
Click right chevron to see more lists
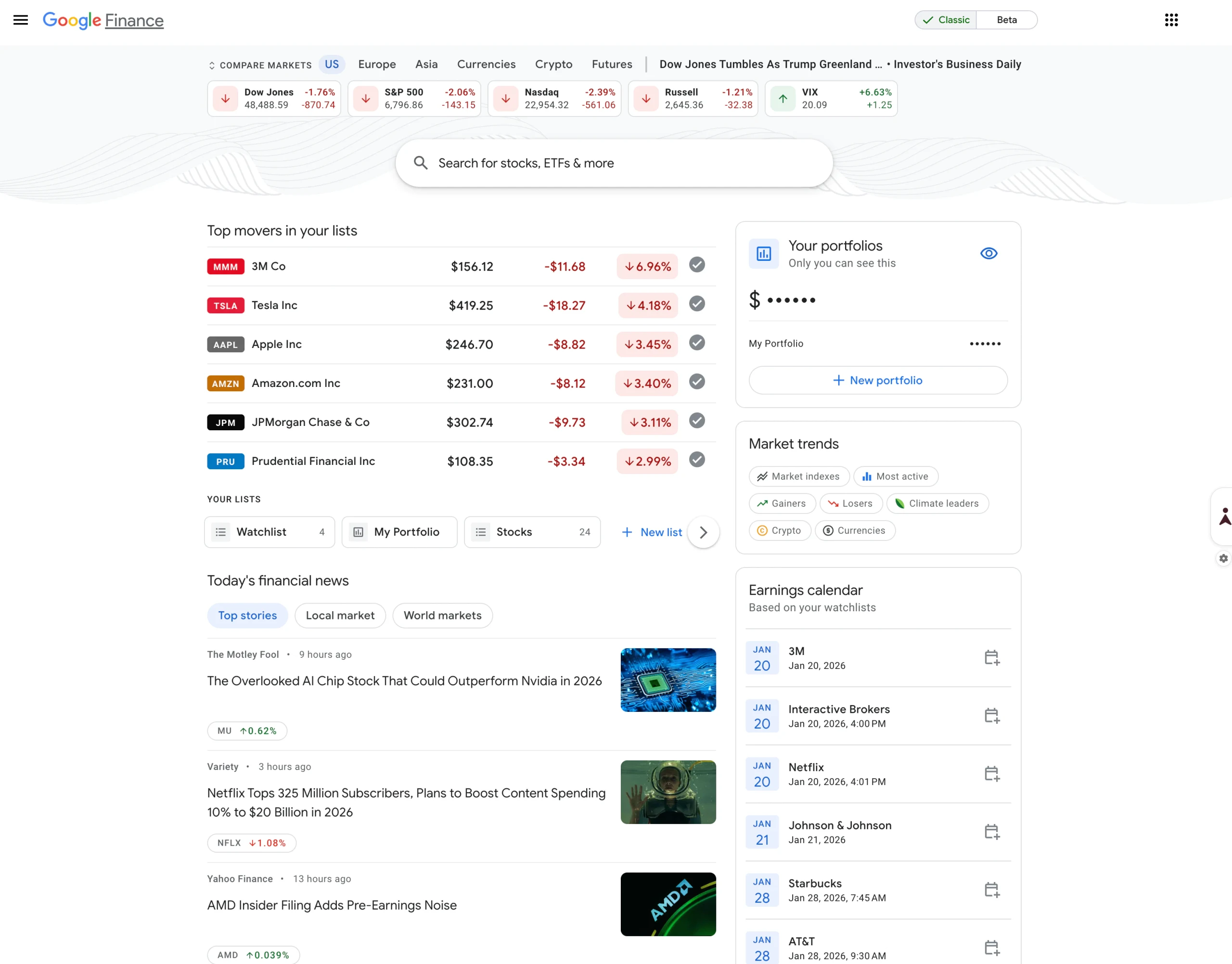tap(703, 532)
